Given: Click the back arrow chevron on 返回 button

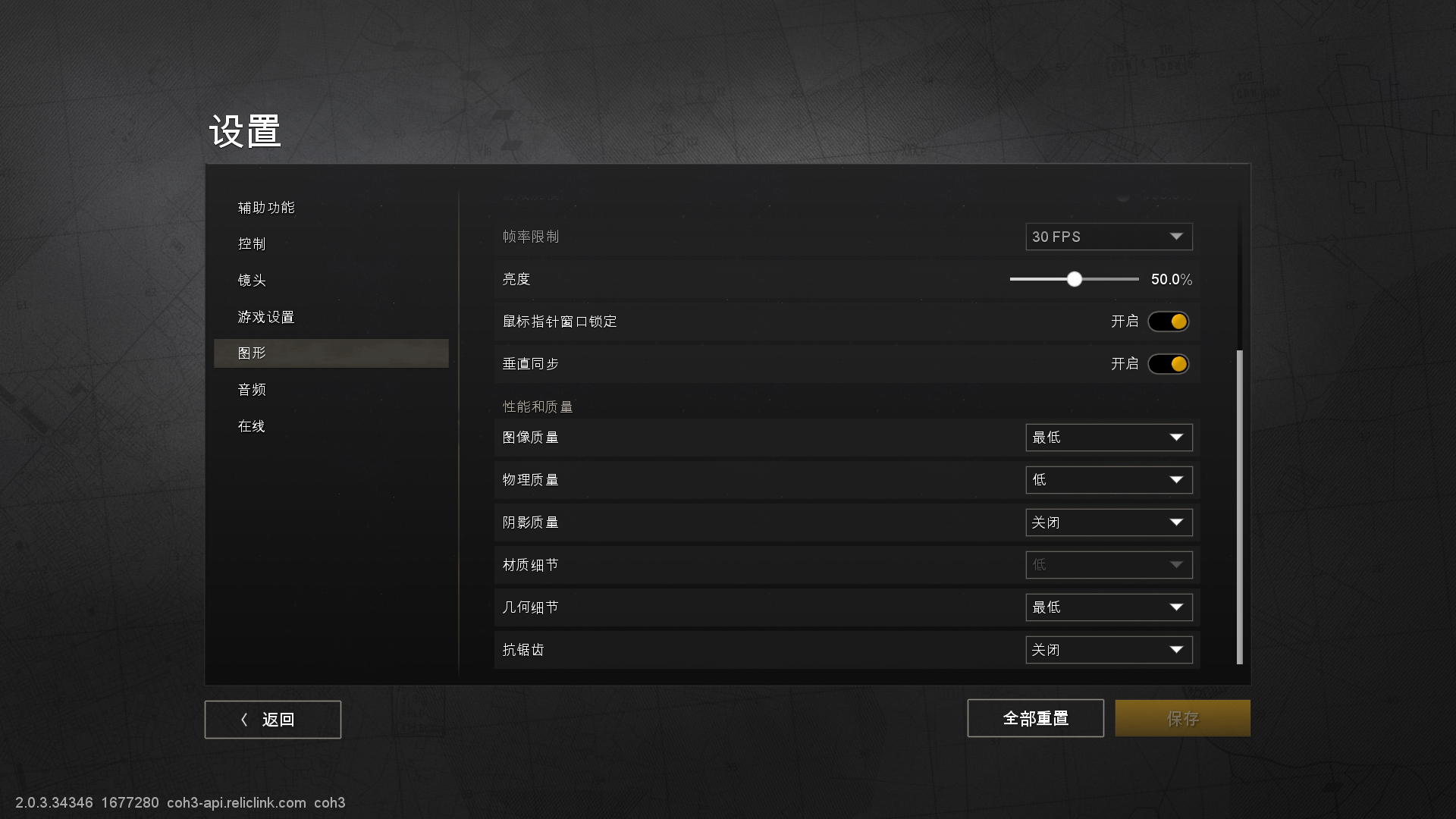Looking at the screenshot, I should (244, 720).
